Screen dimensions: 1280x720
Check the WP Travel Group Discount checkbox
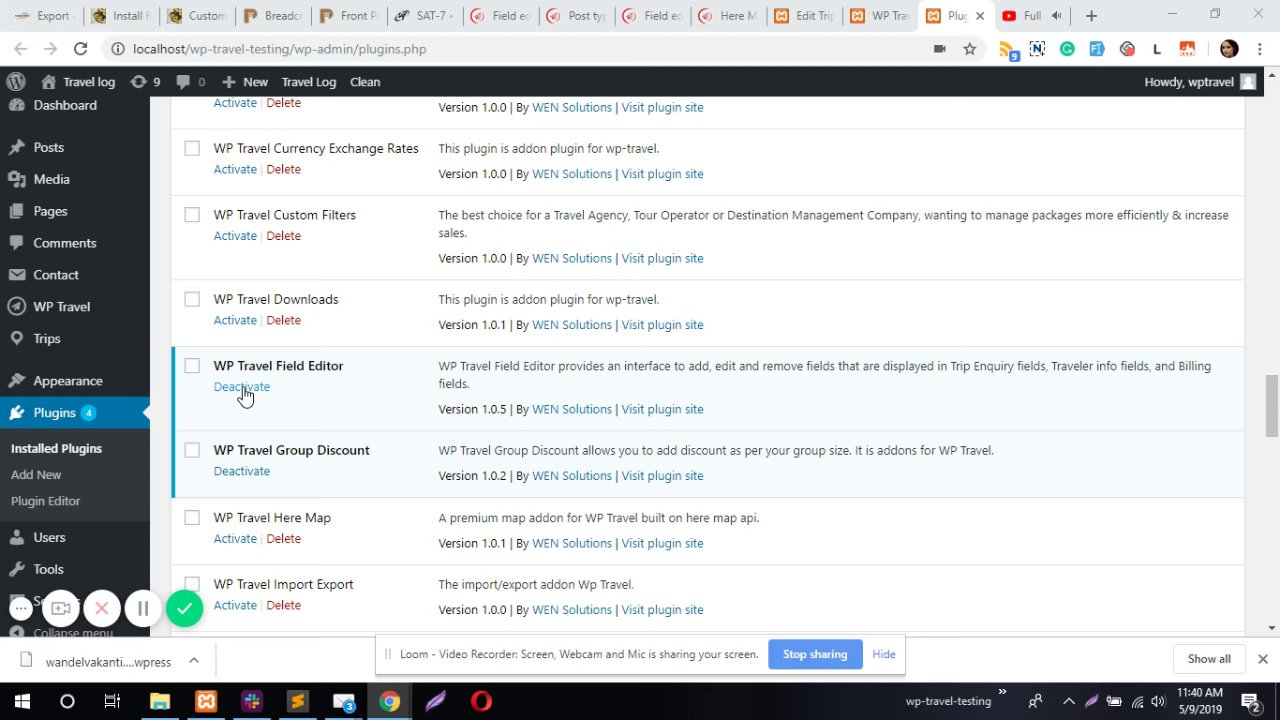click(x=192, y=450)
